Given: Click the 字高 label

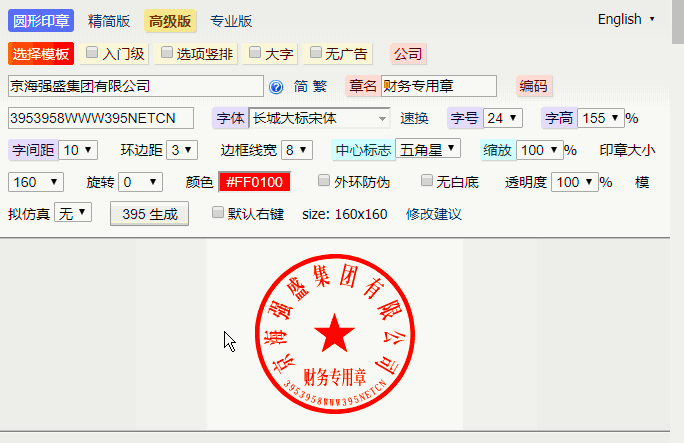Looking at the screenshot, I should pos(559,118).
